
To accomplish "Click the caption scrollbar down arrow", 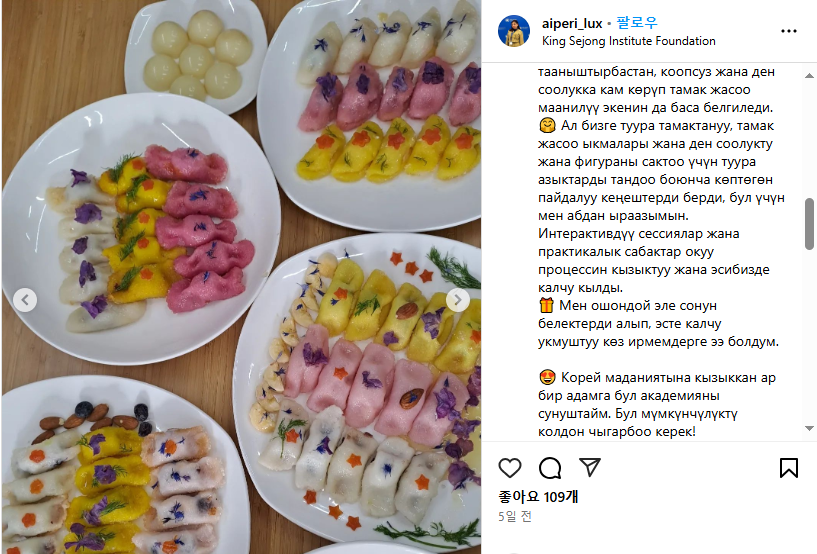I will [809, 428].
